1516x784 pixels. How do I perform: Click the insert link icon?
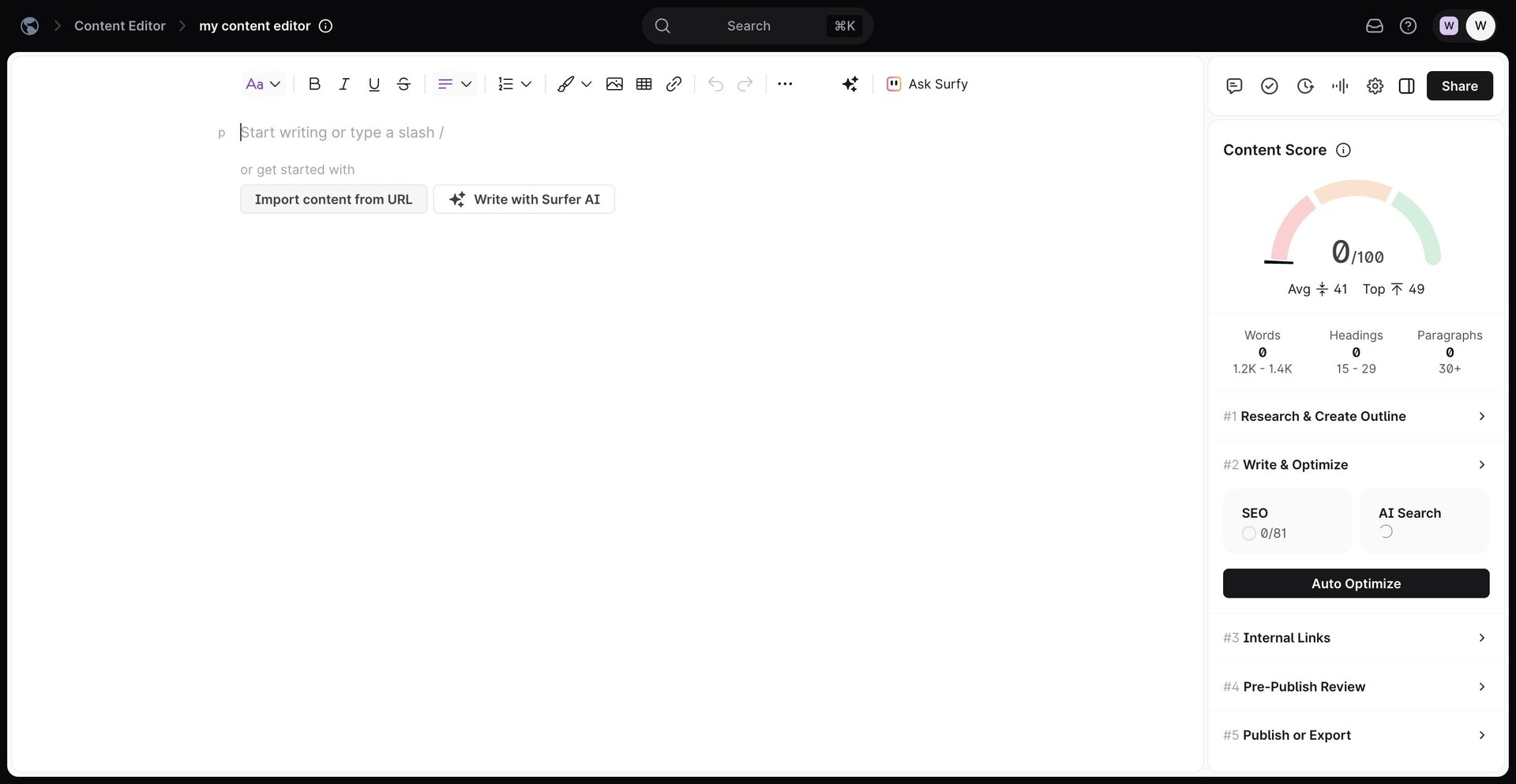pyautogui.click(x=674, y=84)
